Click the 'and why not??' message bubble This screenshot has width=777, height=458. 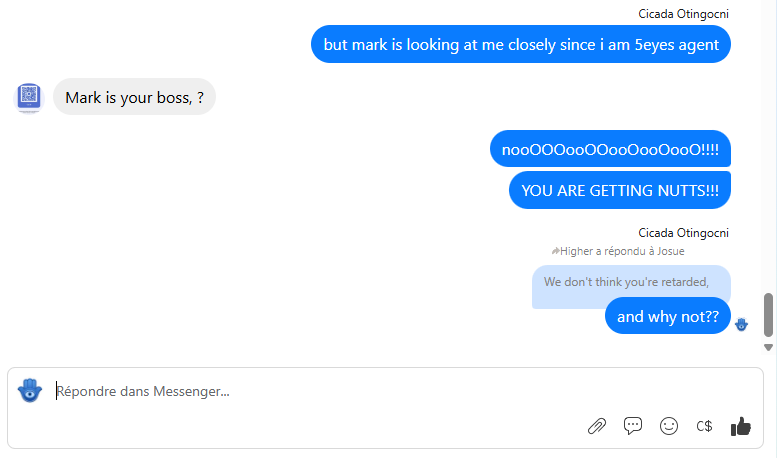tap(667, 316)
